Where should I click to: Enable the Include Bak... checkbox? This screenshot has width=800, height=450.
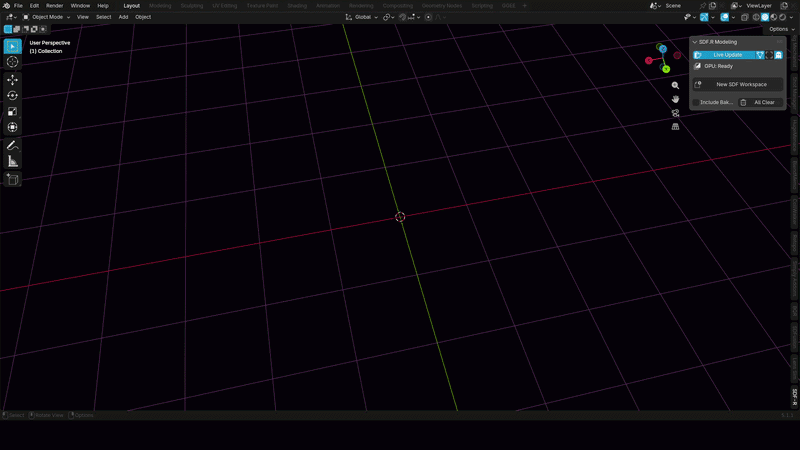(x=696, y=103)
